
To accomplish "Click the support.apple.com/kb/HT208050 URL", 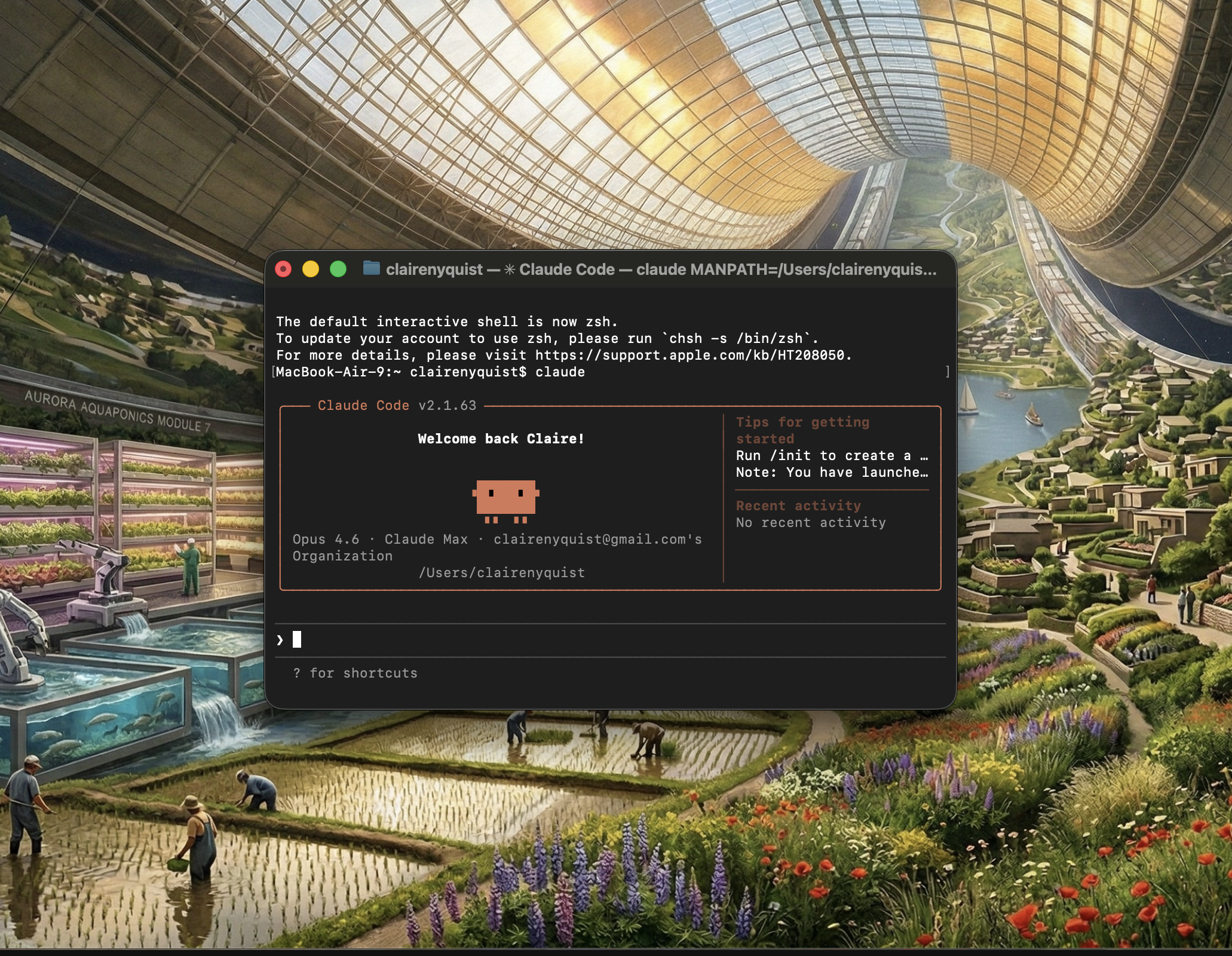I will pos(689,356).
